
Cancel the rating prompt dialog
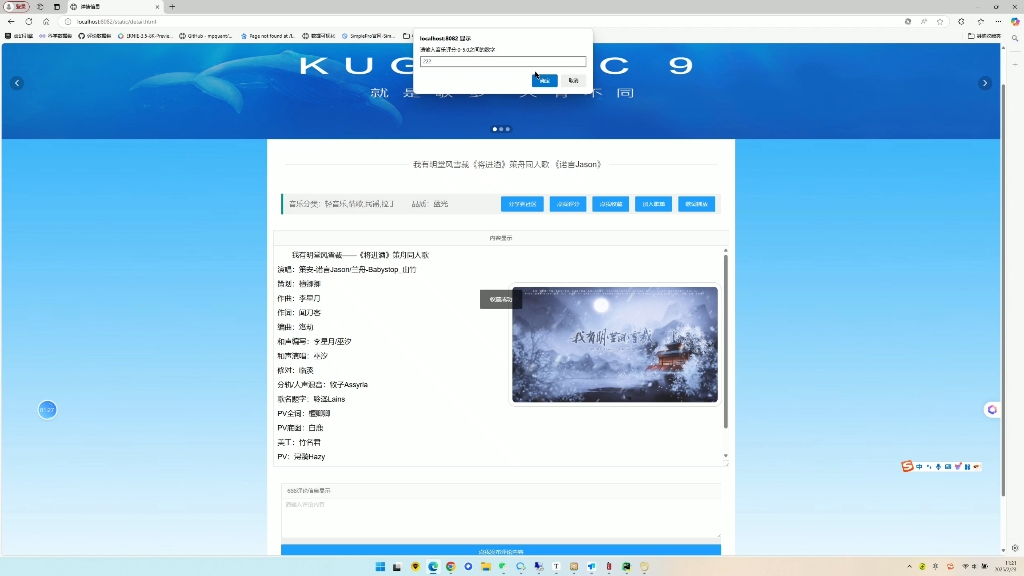pos(573,80)
